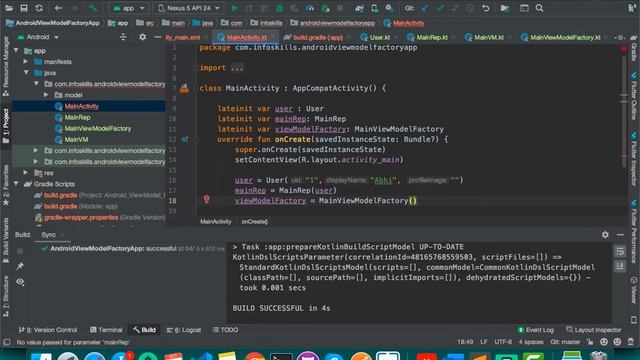
Task: Open the profiler gauge icon in toolbar
Action: pyautogui.click(x=310, y=8)
